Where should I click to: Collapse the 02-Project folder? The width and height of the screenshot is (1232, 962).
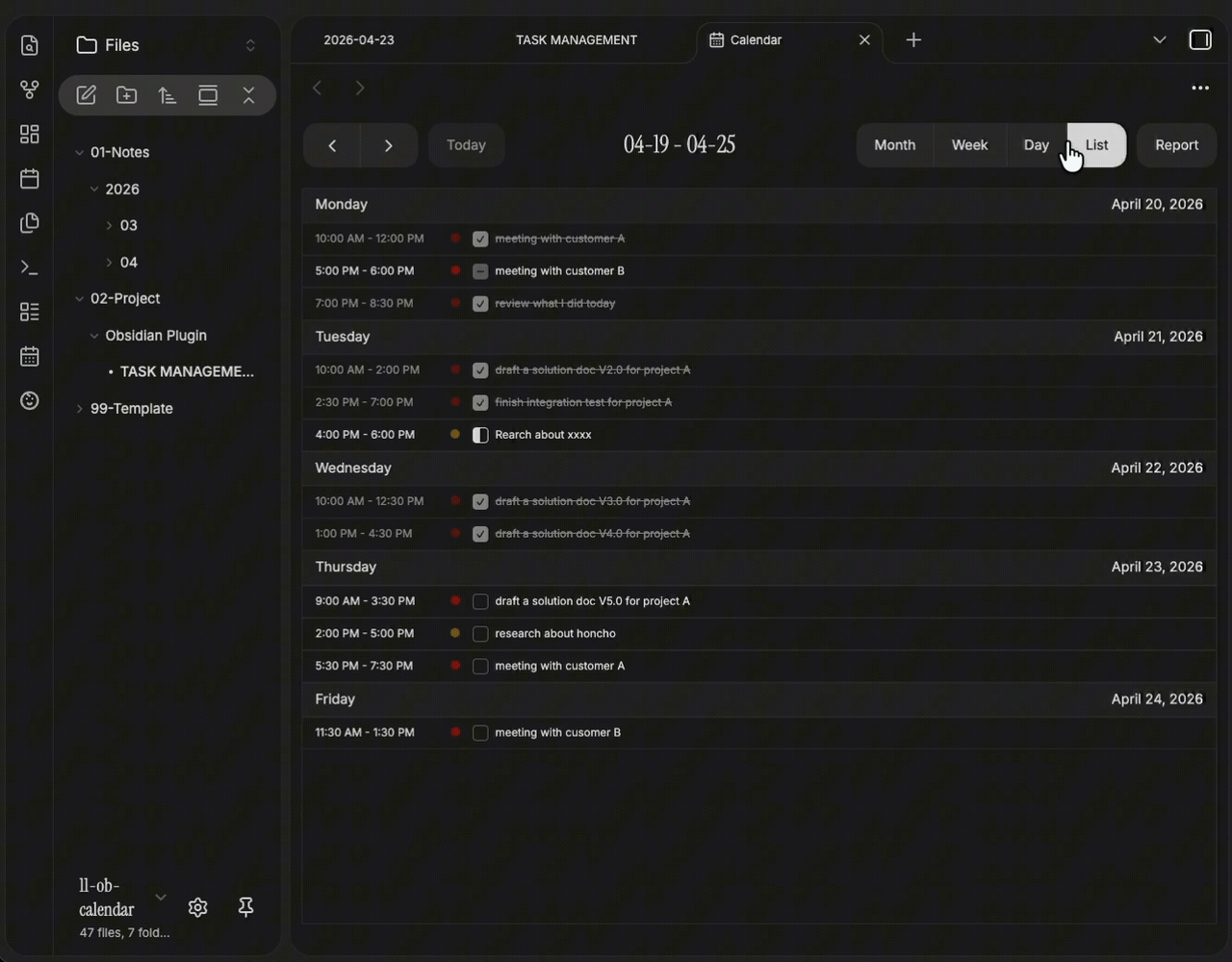coord(80,298)
